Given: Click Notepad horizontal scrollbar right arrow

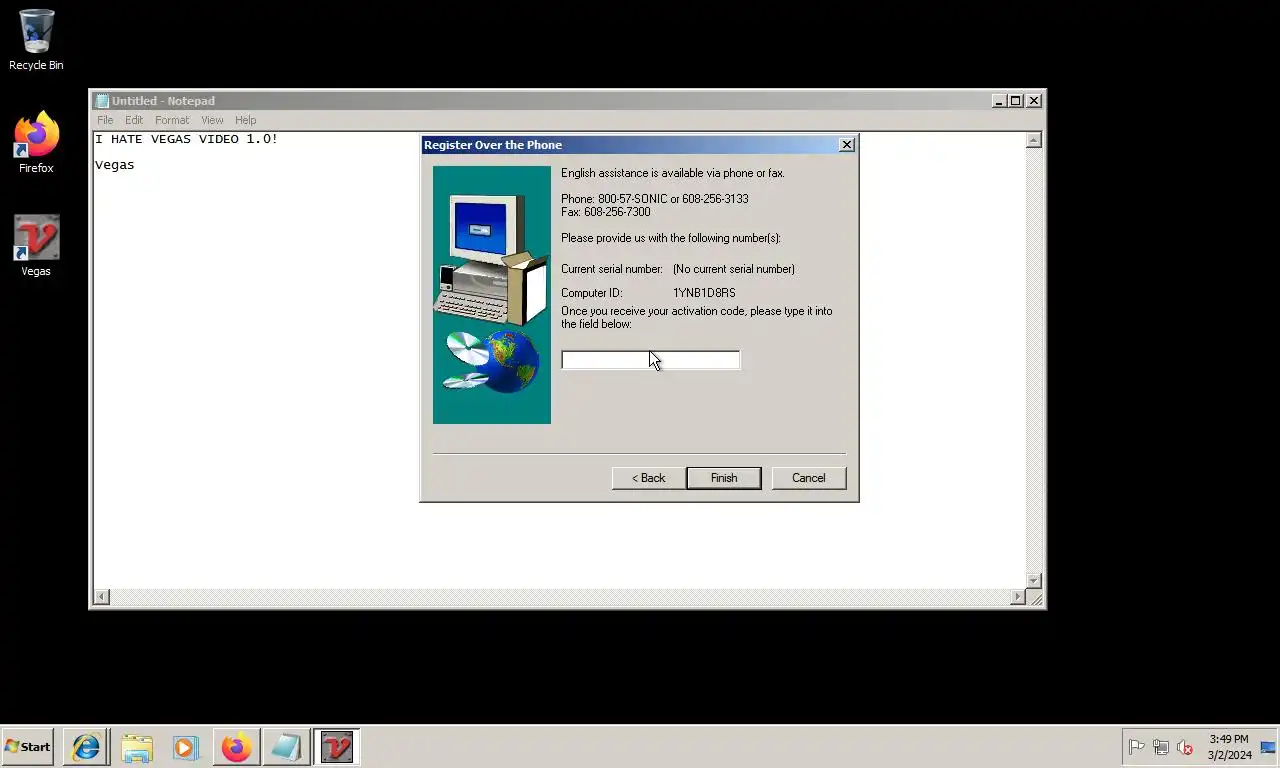Looking at the screenshot, I should [1018, 597].
